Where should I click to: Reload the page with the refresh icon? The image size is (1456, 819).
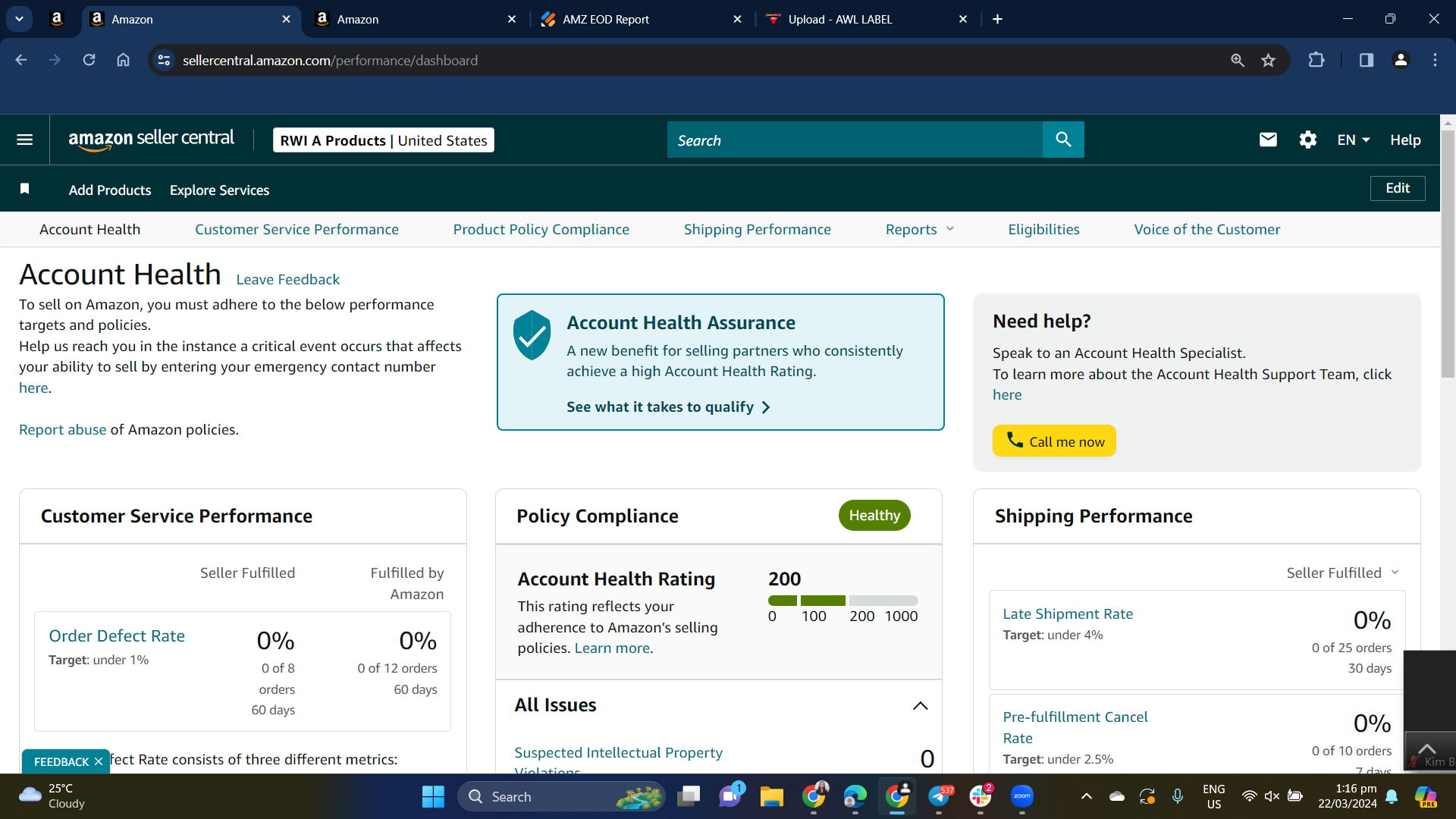(x=89, y=60)
